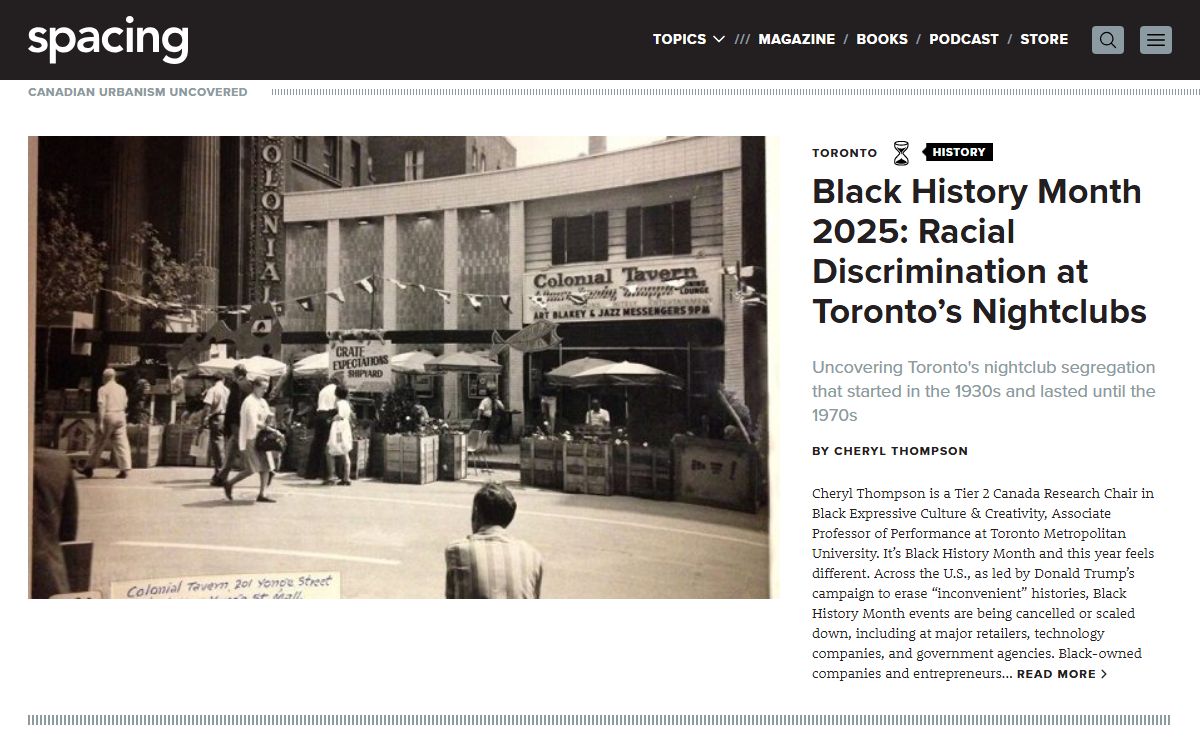Viewport: 1200px width, 740px height.
Task: Click the History tag badge
Action: coord(958,152)
